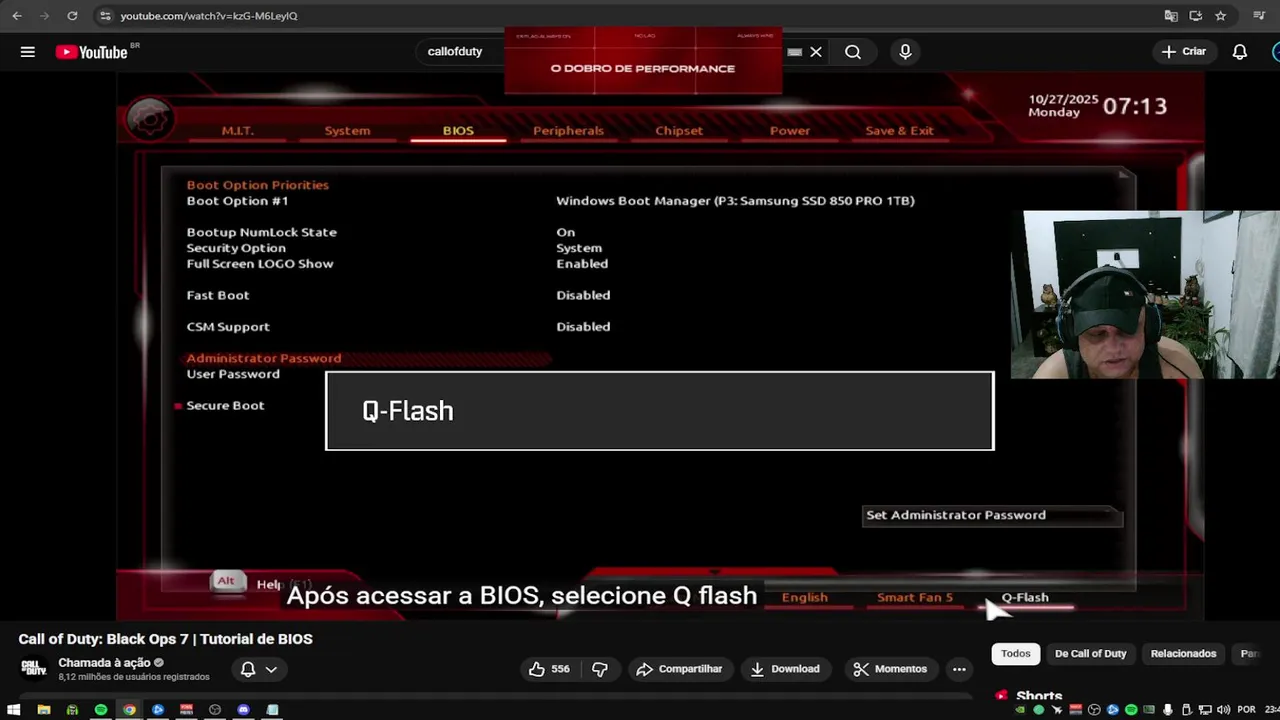Click network icon in system tray

[1204, 710]
